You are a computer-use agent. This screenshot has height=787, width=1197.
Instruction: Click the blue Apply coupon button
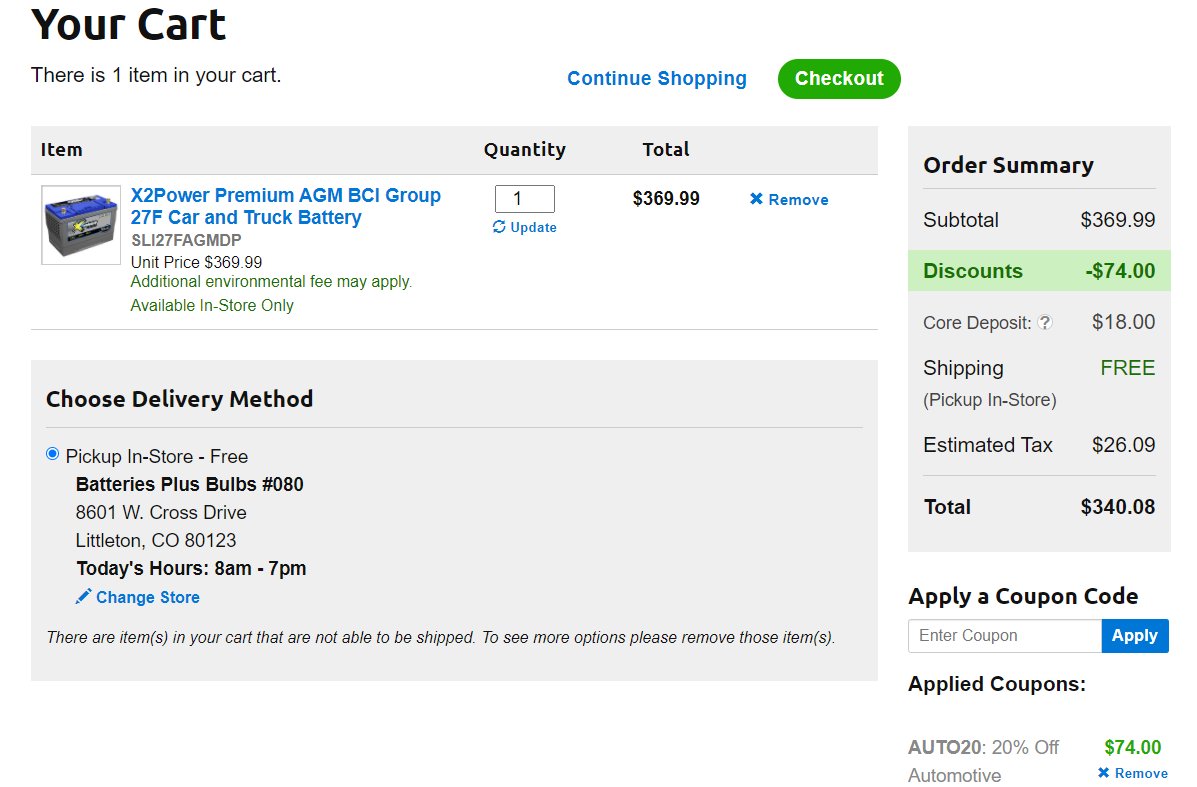click(x=1134, y=636)
